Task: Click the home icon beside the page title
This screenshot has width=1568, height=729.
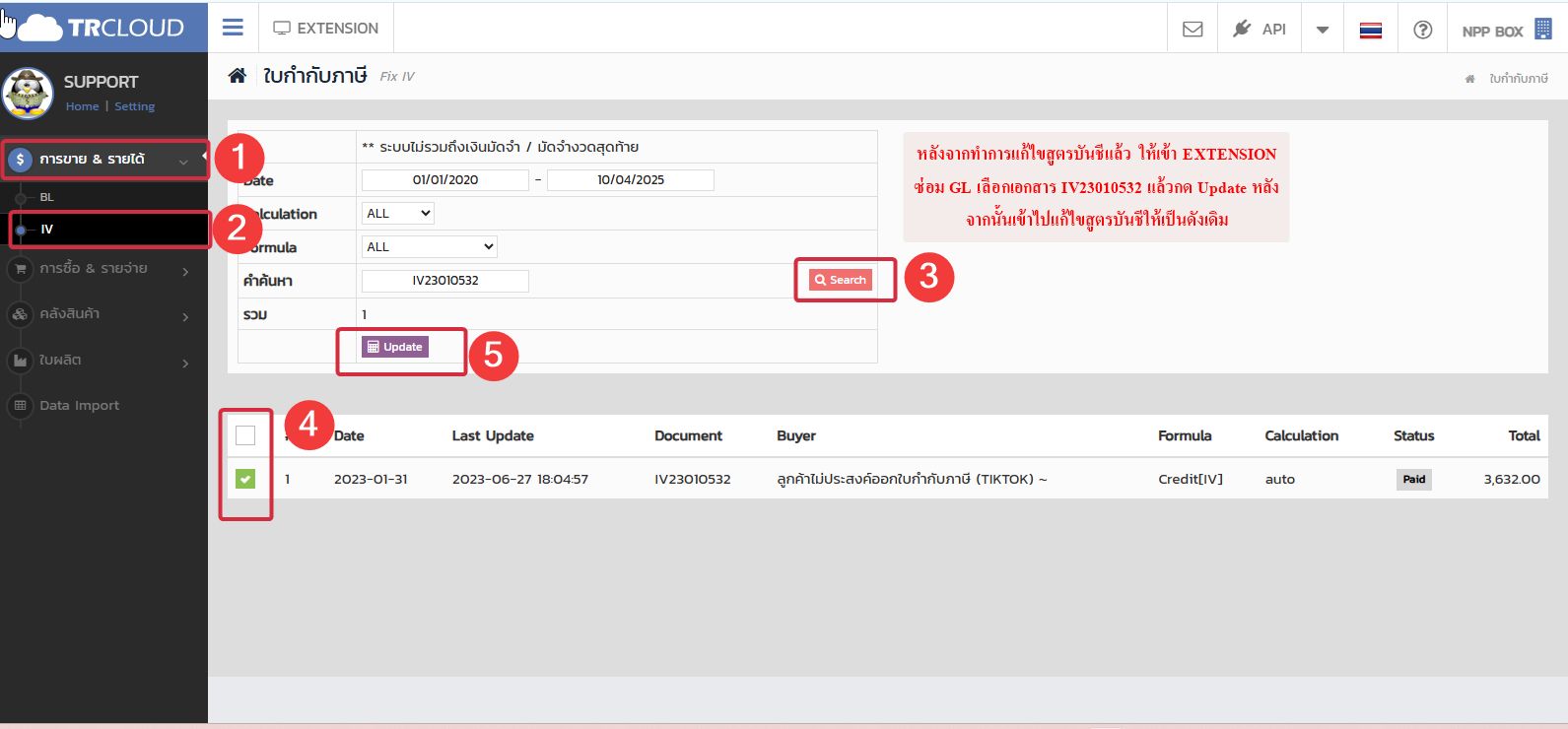Action: tap(238, 76)
